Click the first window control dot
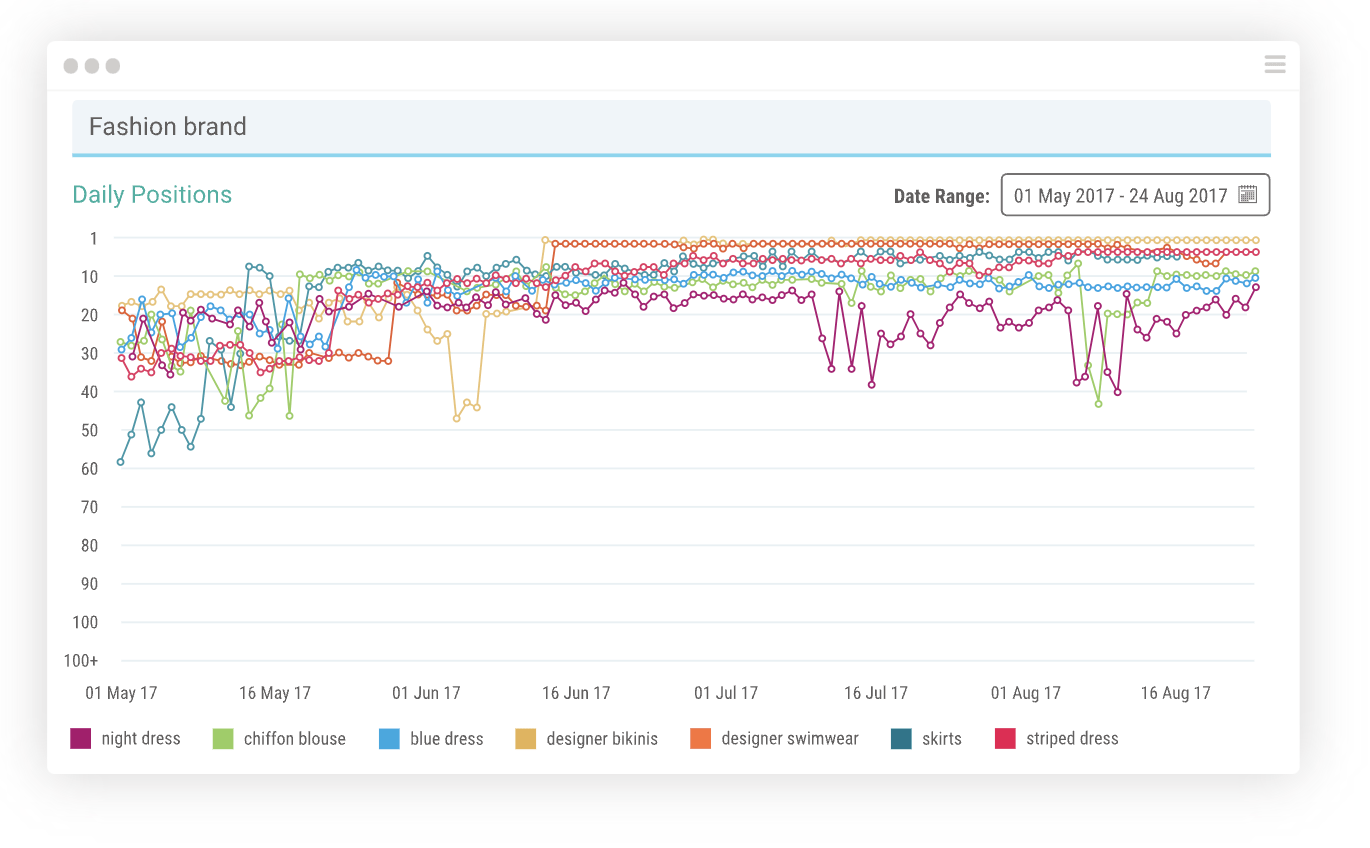This screenshot has height=848, width=1370. pyautogui.click(x=70, y=65)
